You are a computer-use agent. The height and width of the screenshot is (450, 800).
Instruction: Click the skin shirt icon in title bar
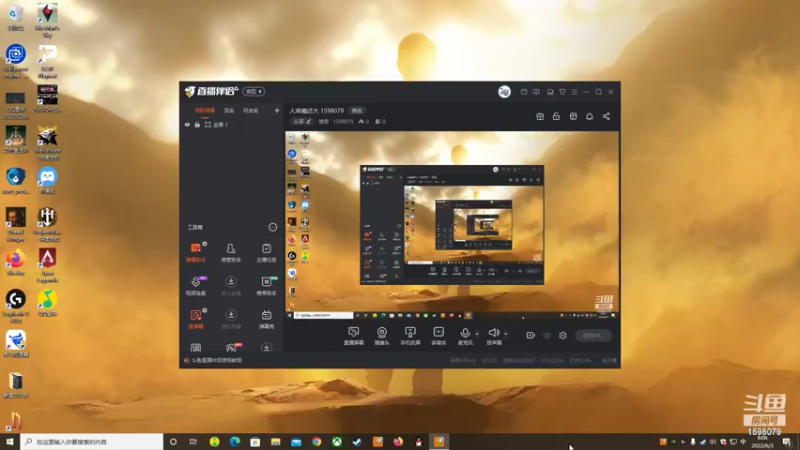click(562, 92)
